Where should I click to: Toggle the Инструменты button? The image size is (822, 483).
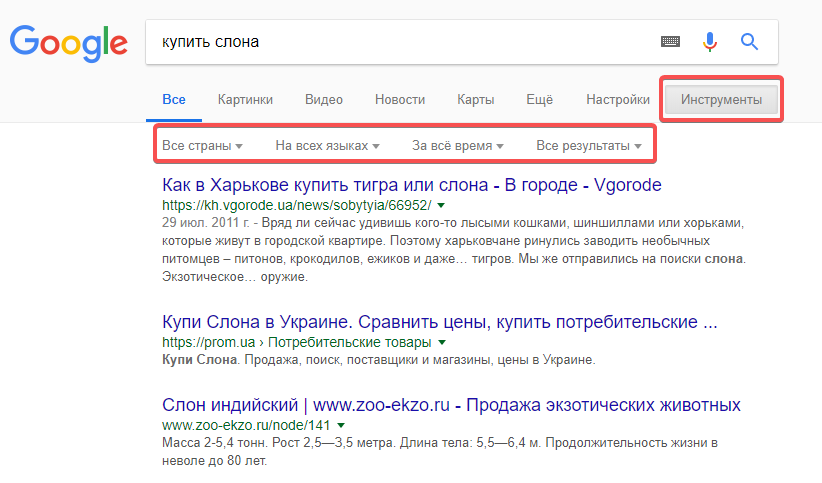[721, 100]
